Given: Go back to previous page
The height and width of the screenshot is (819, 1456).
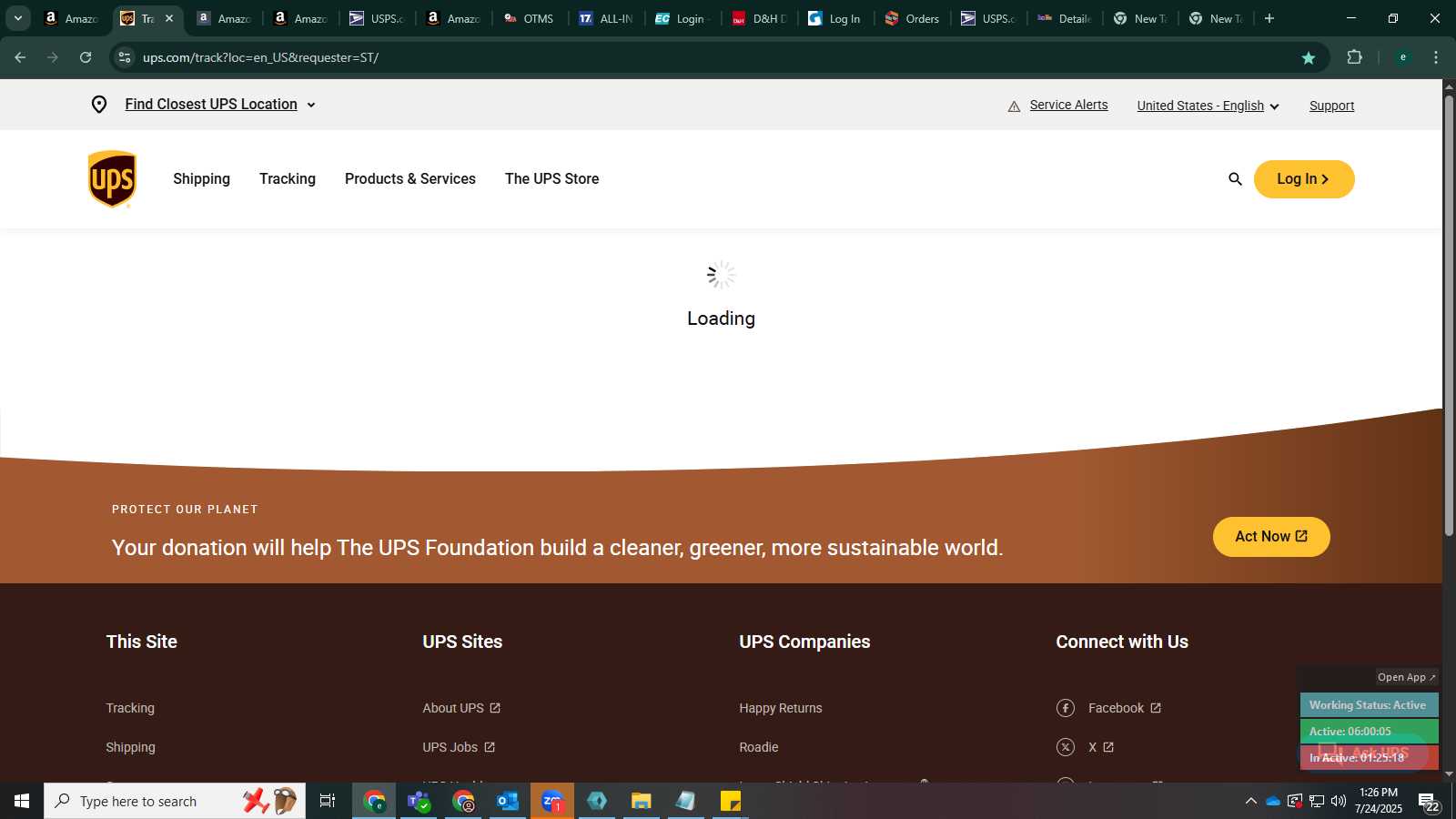Looking at the screenshot, I should coord(20,57).
